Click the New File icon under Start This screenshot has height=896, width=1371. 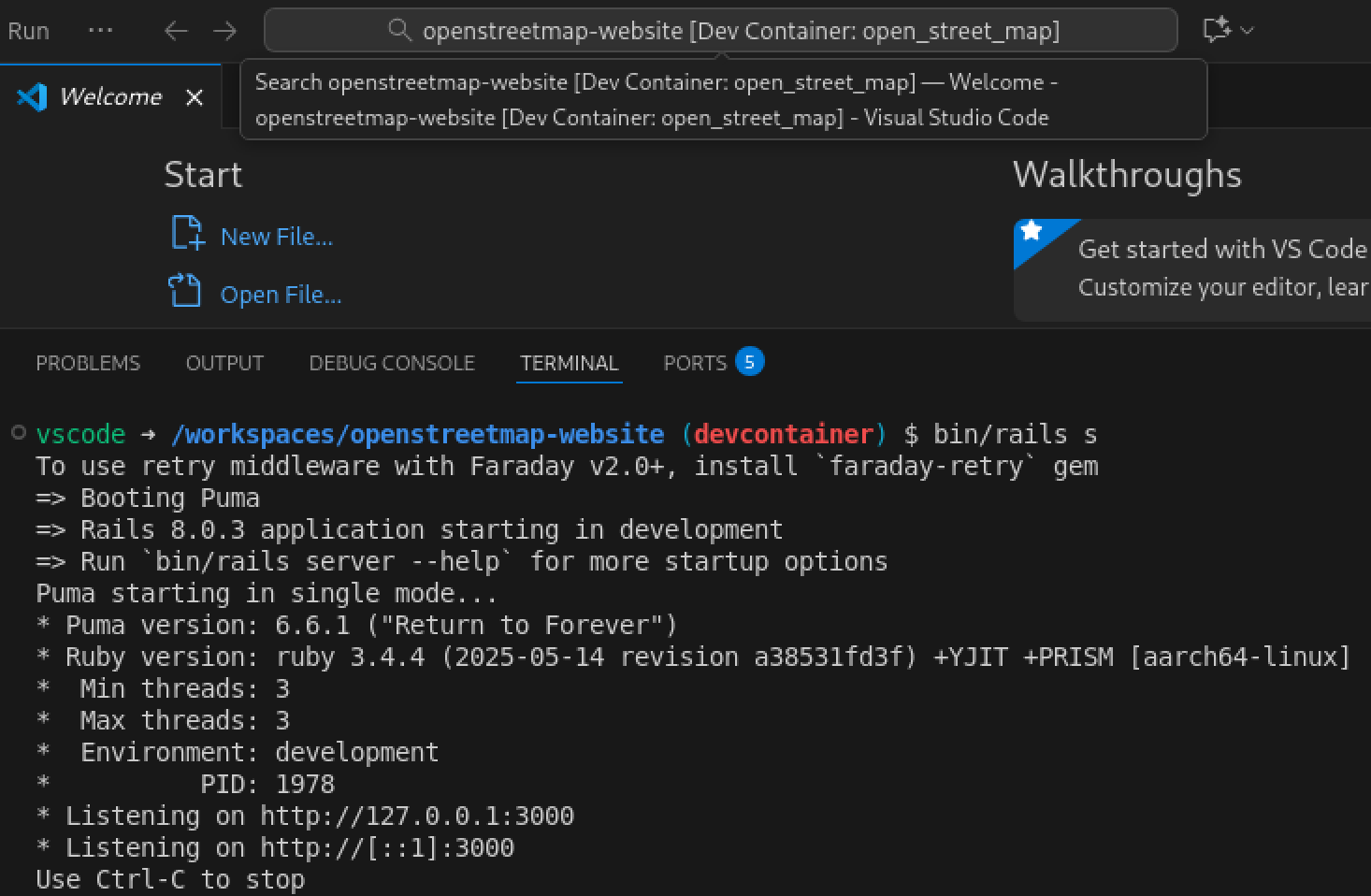click(186, 234)
